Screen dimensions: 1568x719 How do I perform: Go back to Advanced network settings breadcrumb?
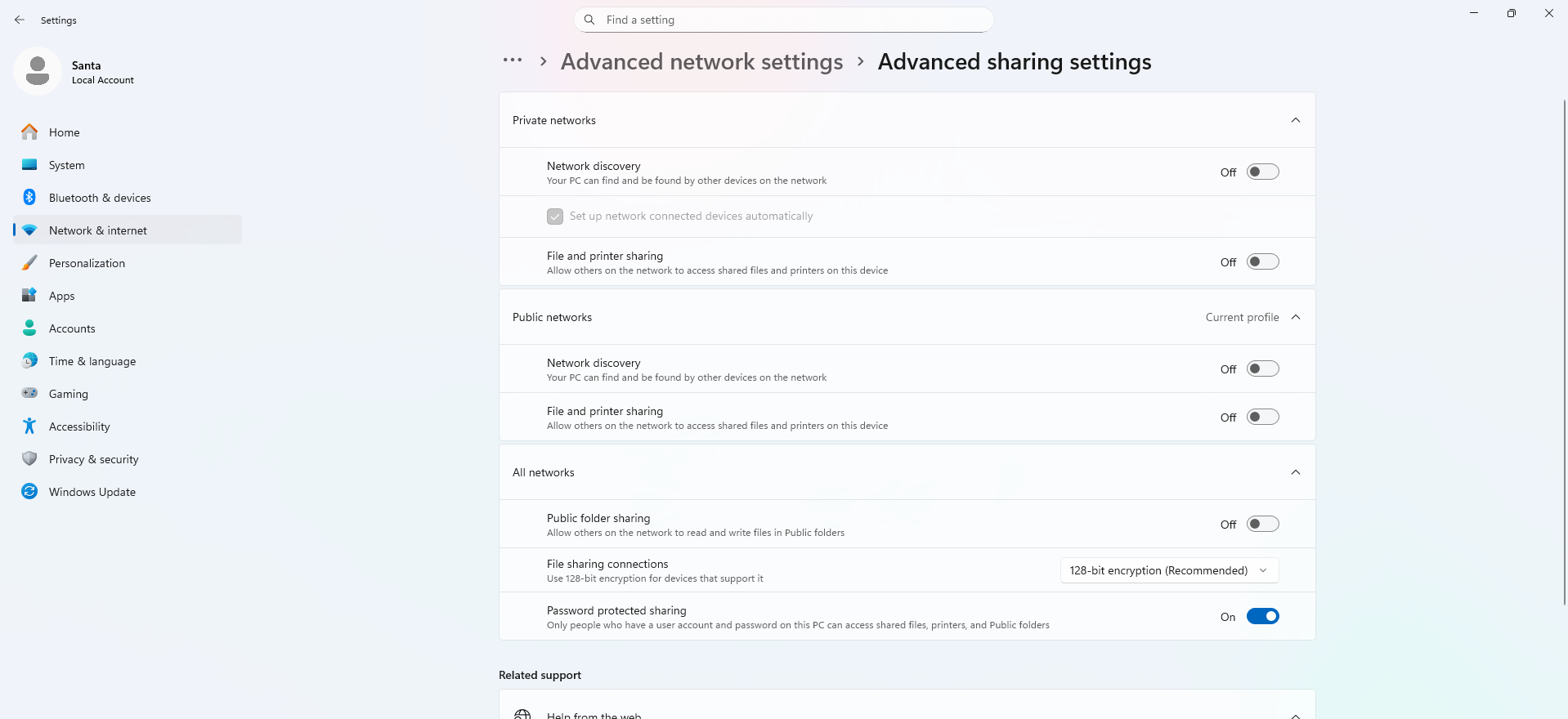pos(701,62)
